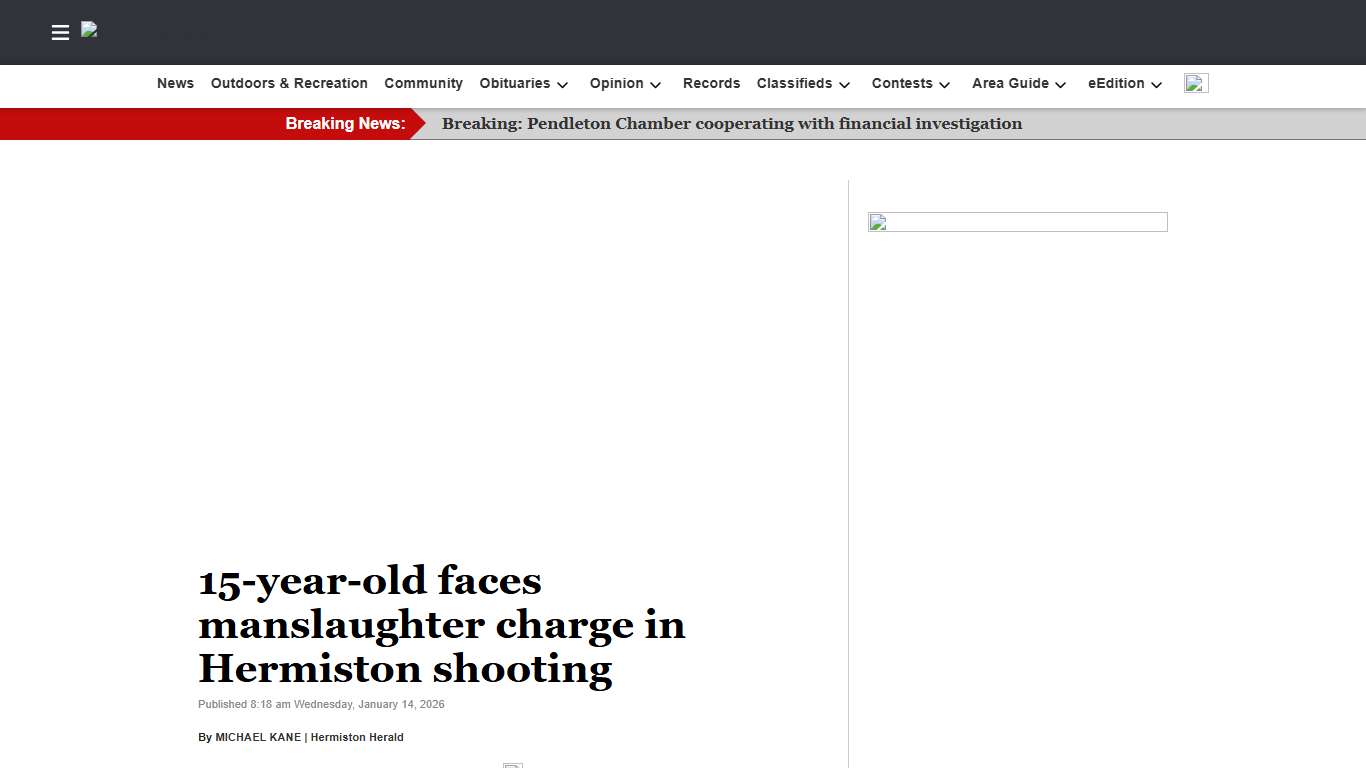Screen dimensions: 1366x768
Task: Click the manslaughter charge article headline
Action: point(442,624)
